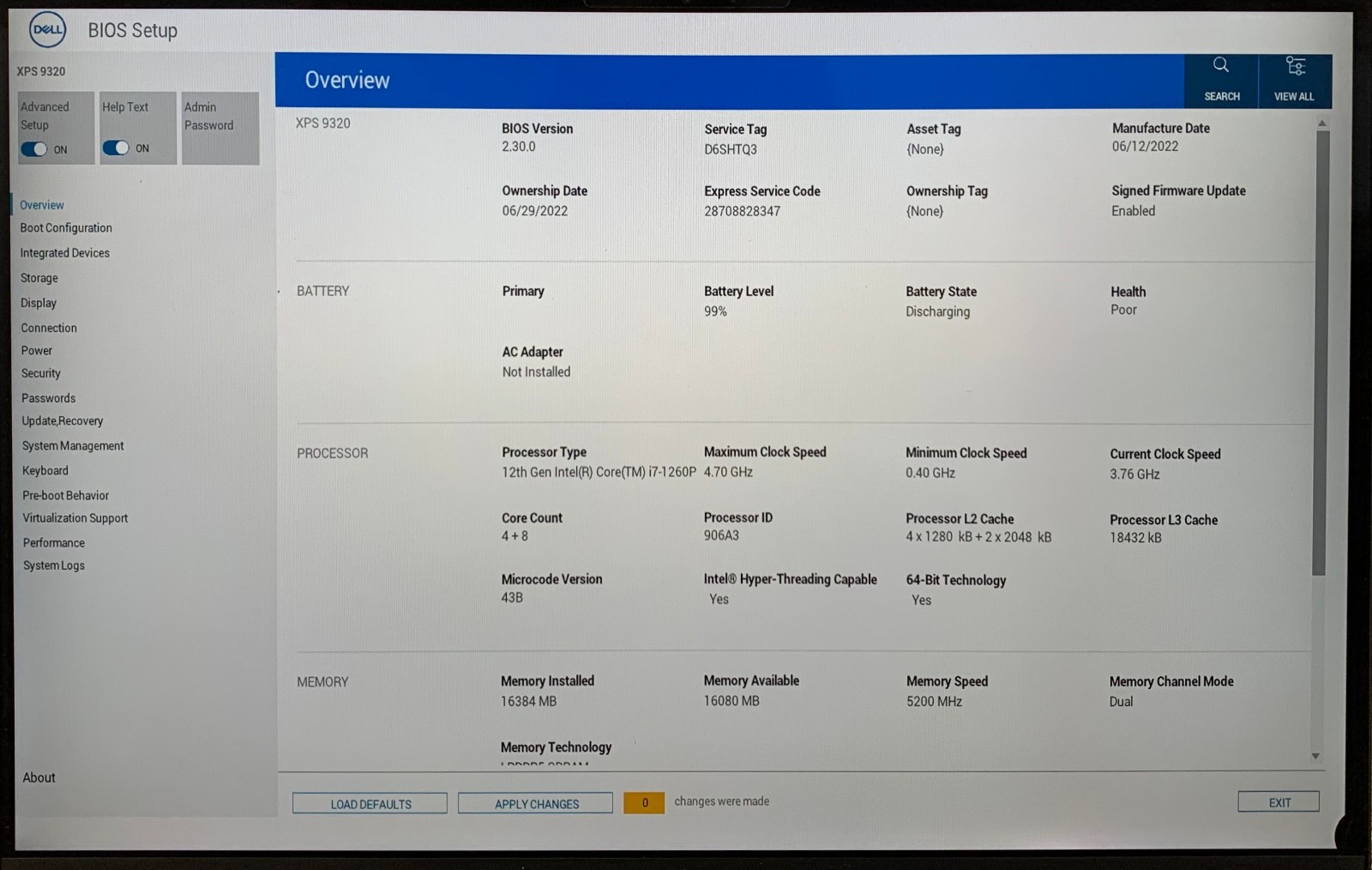Image resolution: width=1372 pixels, height=870 pixels.
Task: Click the Processor L3 Cache 18432 kB
Action: coord(1135,538)
